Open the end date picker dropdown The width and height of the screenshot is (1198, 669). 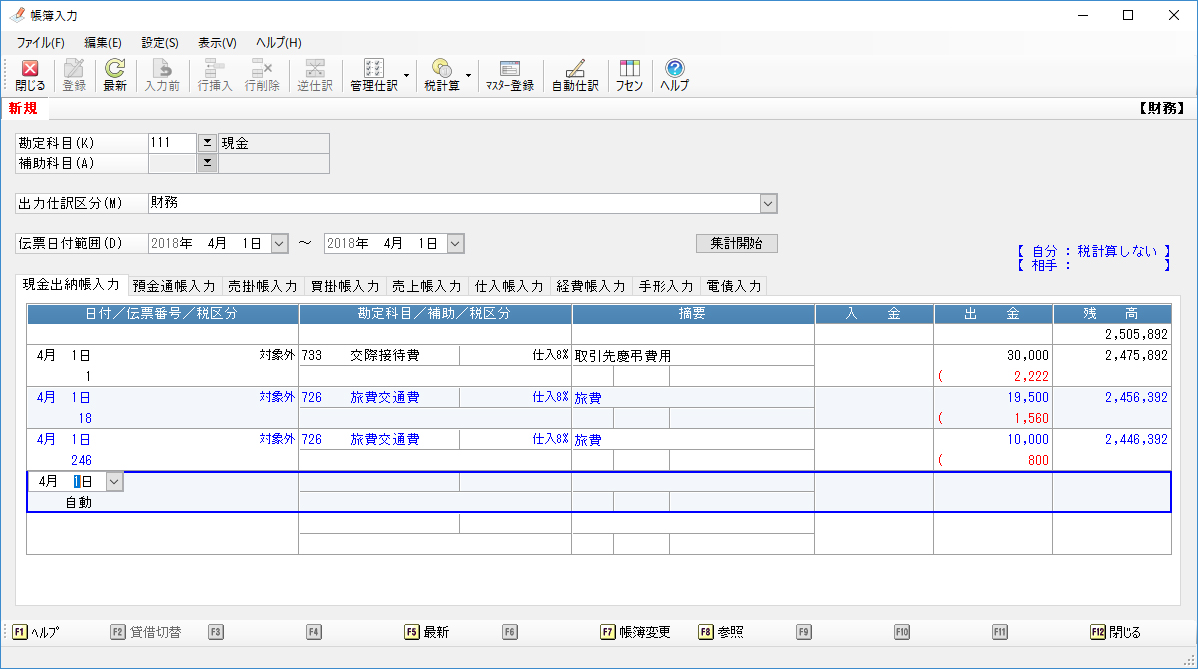455,244
